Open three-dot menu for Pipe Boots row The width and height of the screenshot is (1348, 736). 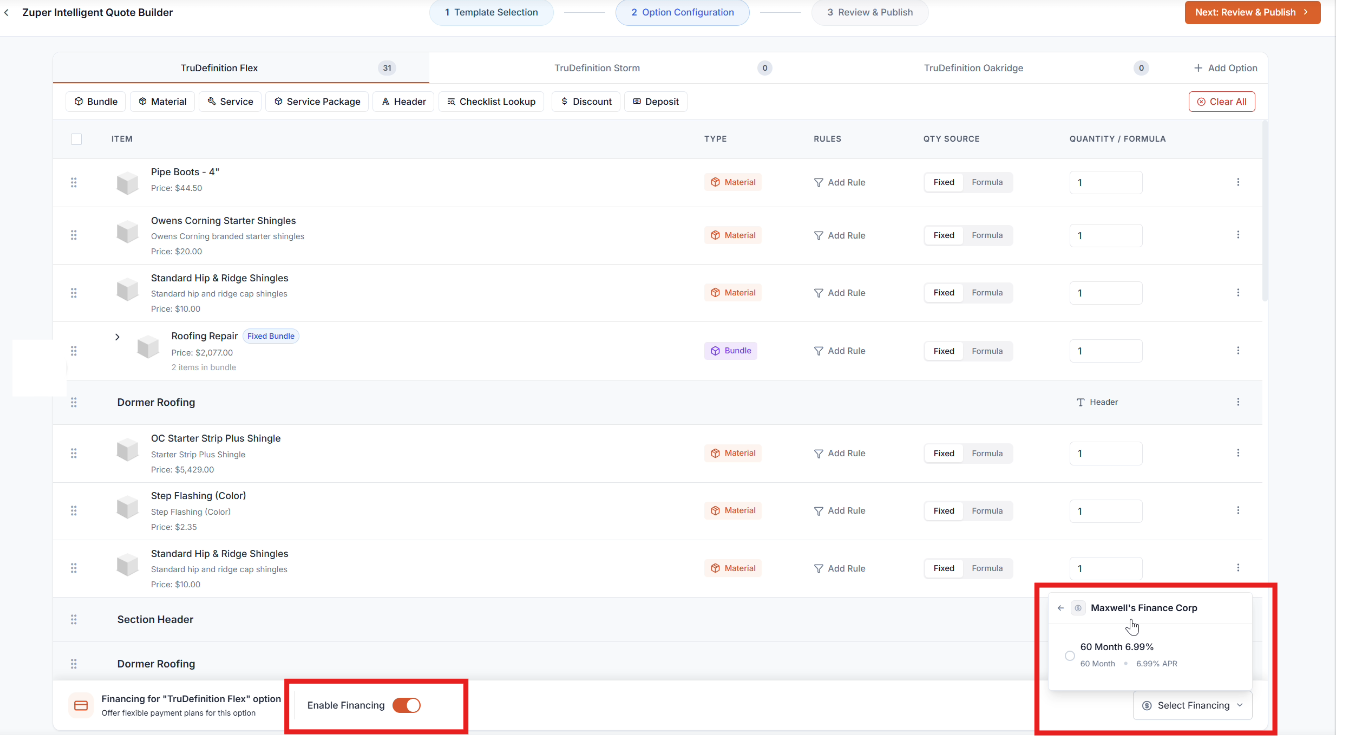click(x=1238, y=182)
